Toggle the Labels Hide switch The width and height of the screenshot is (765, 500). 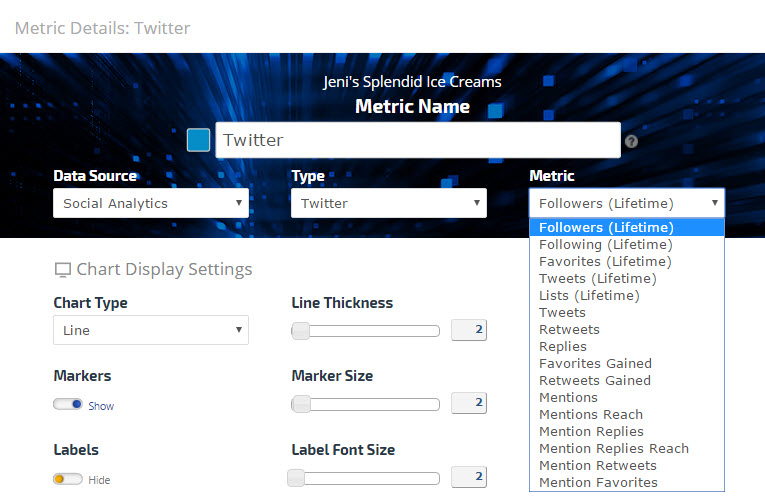(x=68, y=479)
